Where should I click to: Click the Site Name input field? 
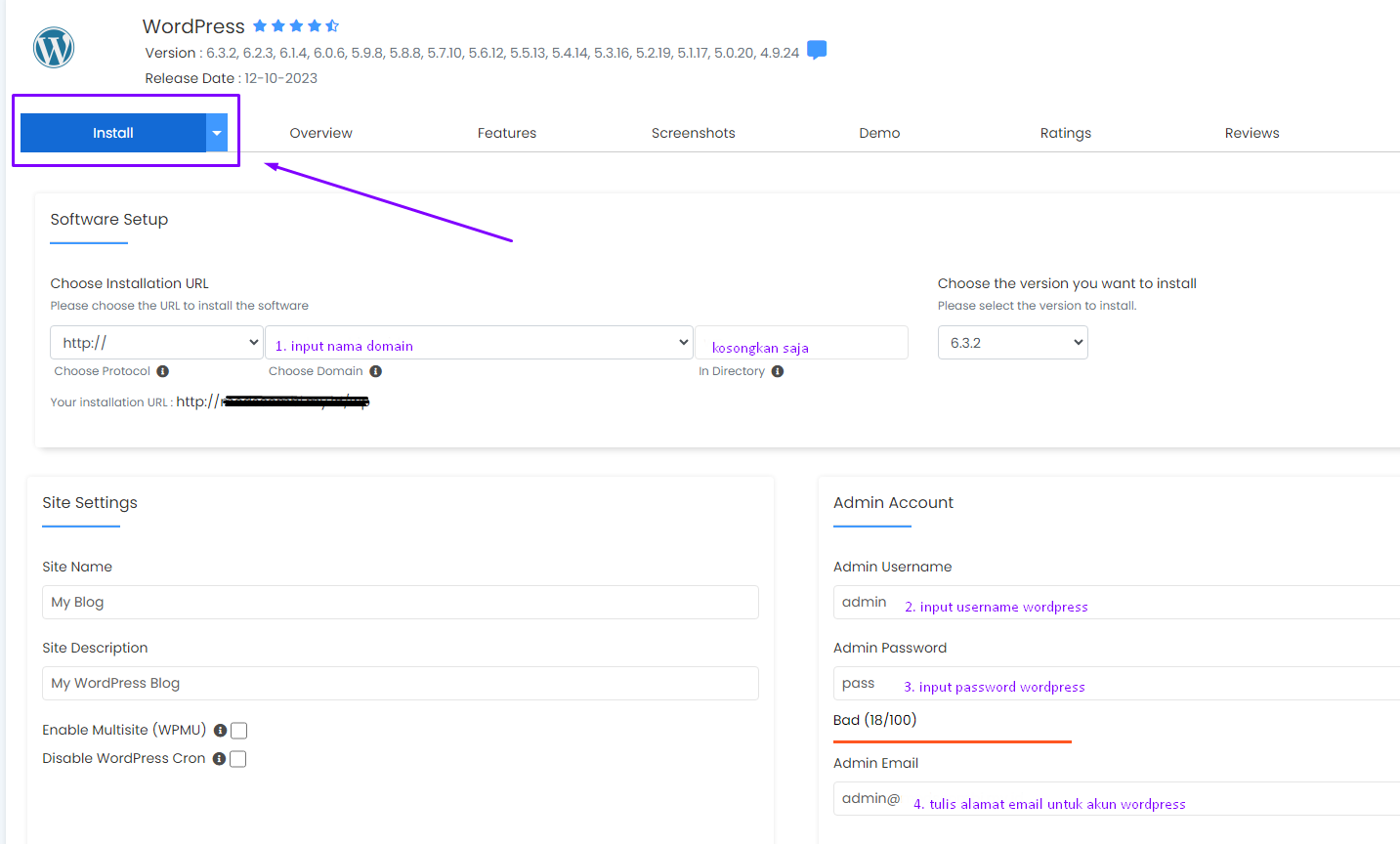pyautogui.click(x=400, y=602)
